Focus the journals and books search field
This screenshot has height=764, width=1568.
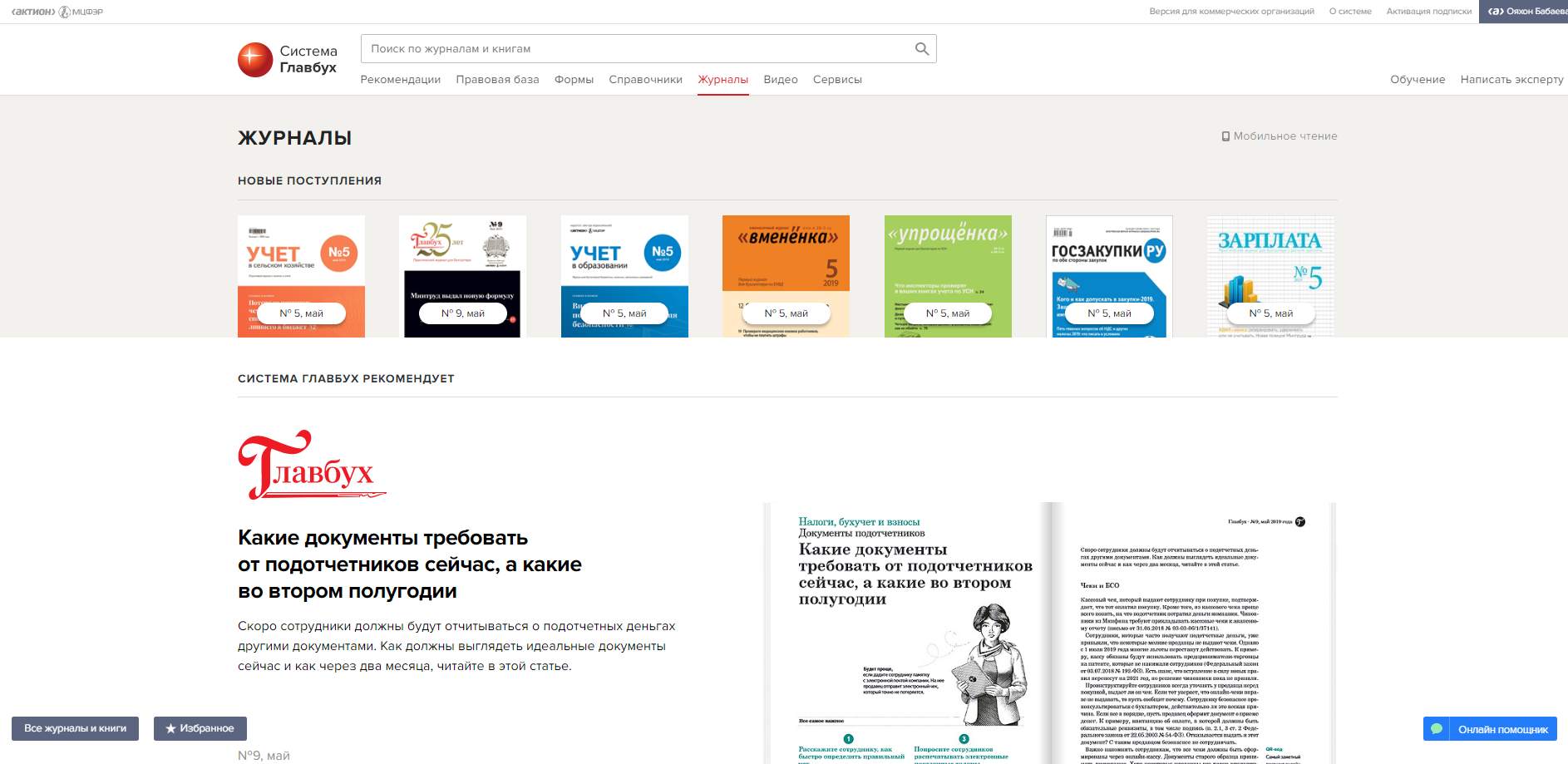coord(648,49)
